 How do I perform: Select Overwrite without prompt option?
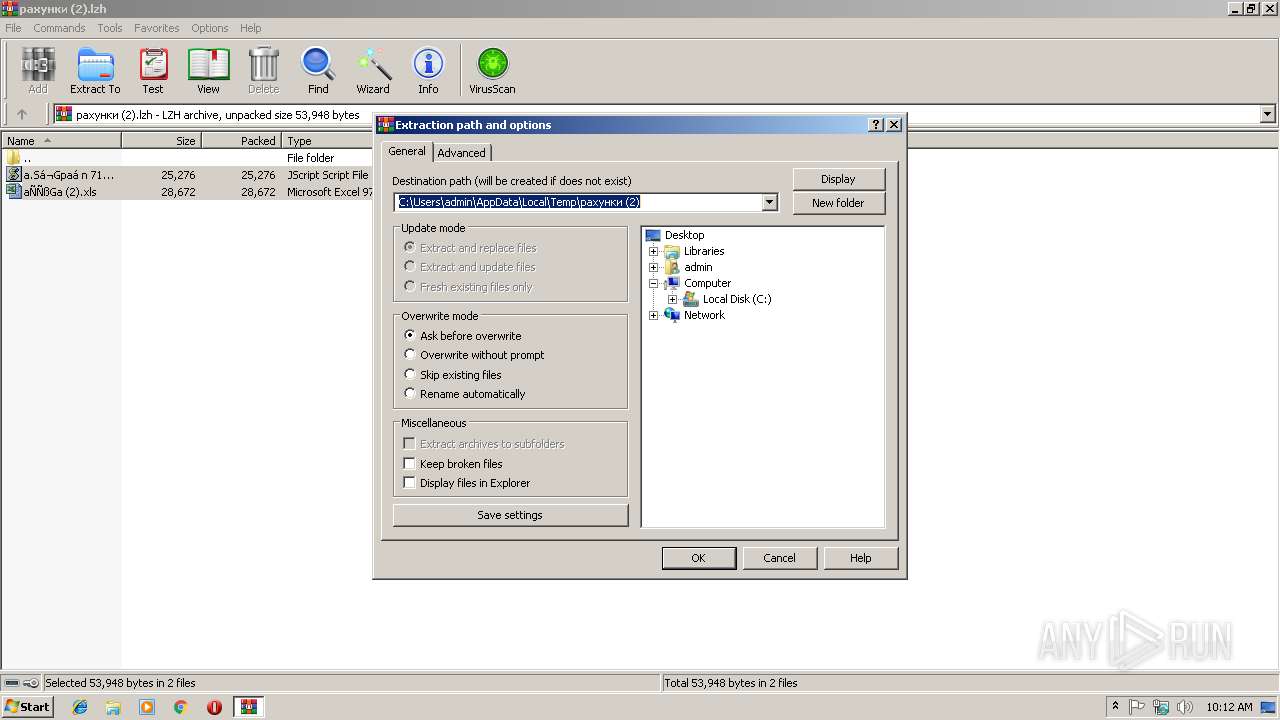coord(410,354)
